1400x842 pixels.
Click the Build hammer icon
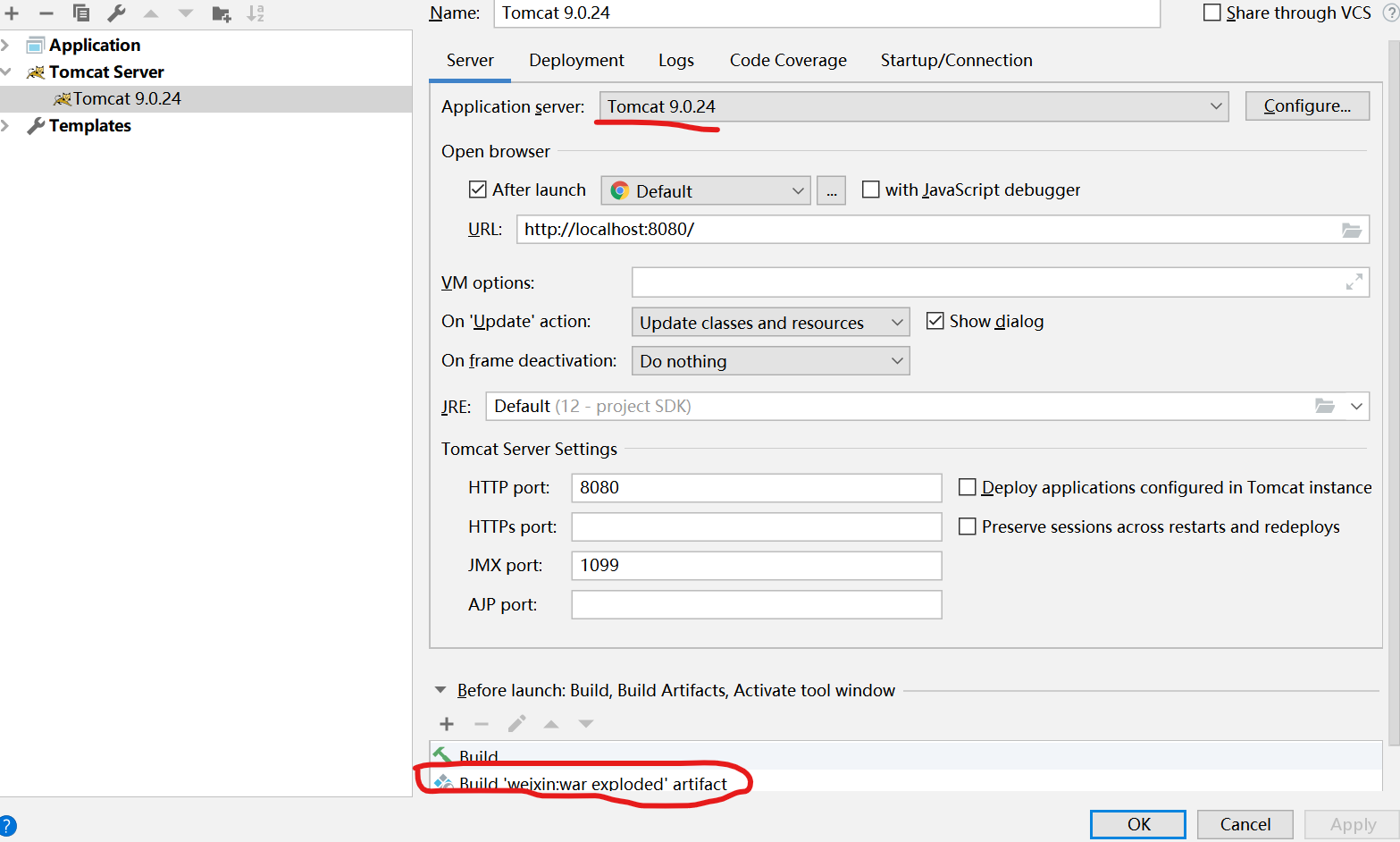(442, 756)
